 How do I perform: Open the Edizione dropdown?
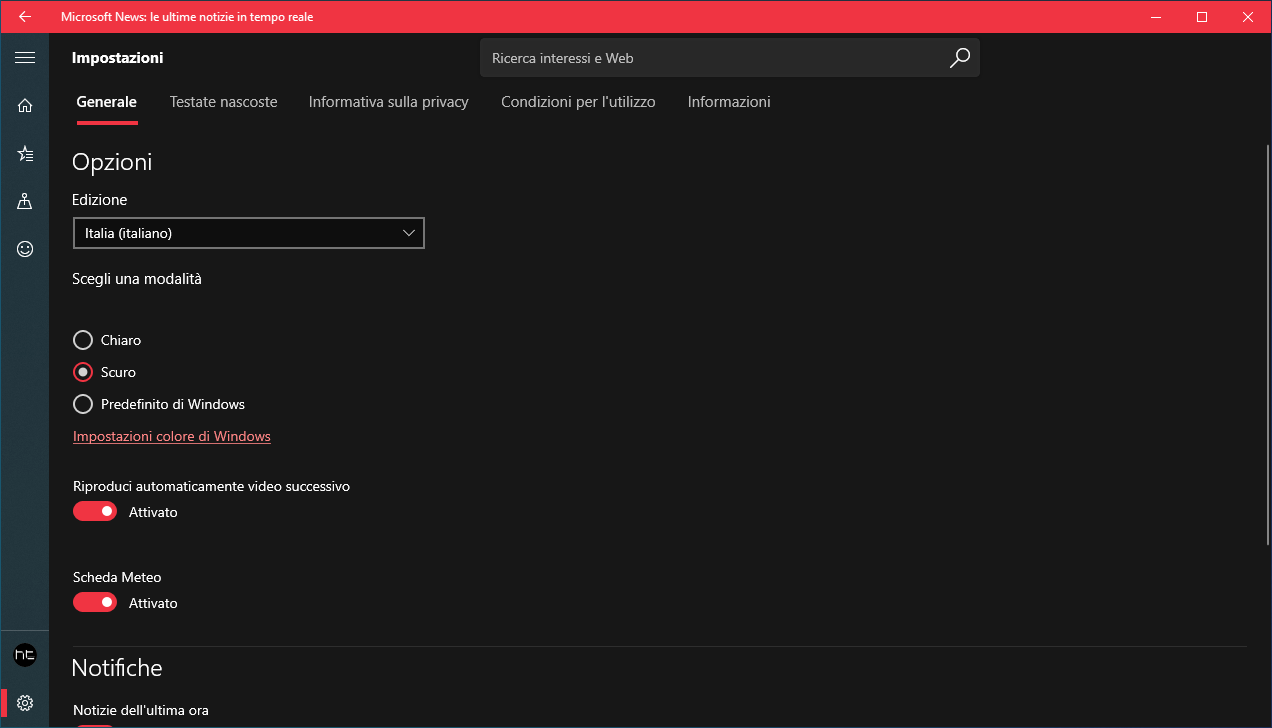point(248,232)
